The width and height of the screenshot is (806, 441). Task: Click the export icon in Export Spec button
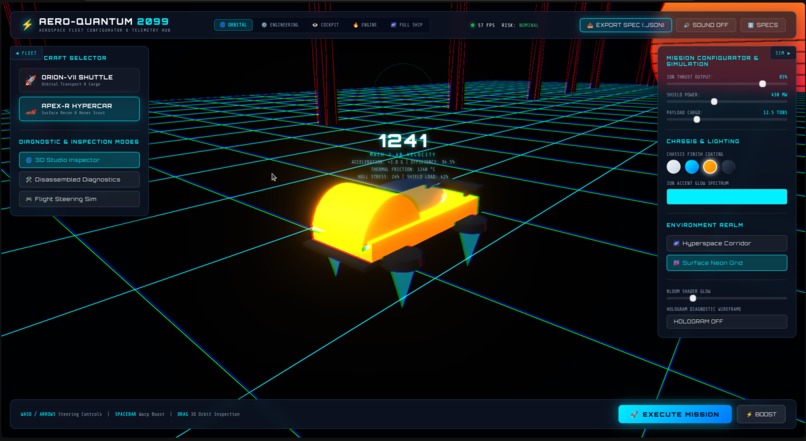coord(590,25)
